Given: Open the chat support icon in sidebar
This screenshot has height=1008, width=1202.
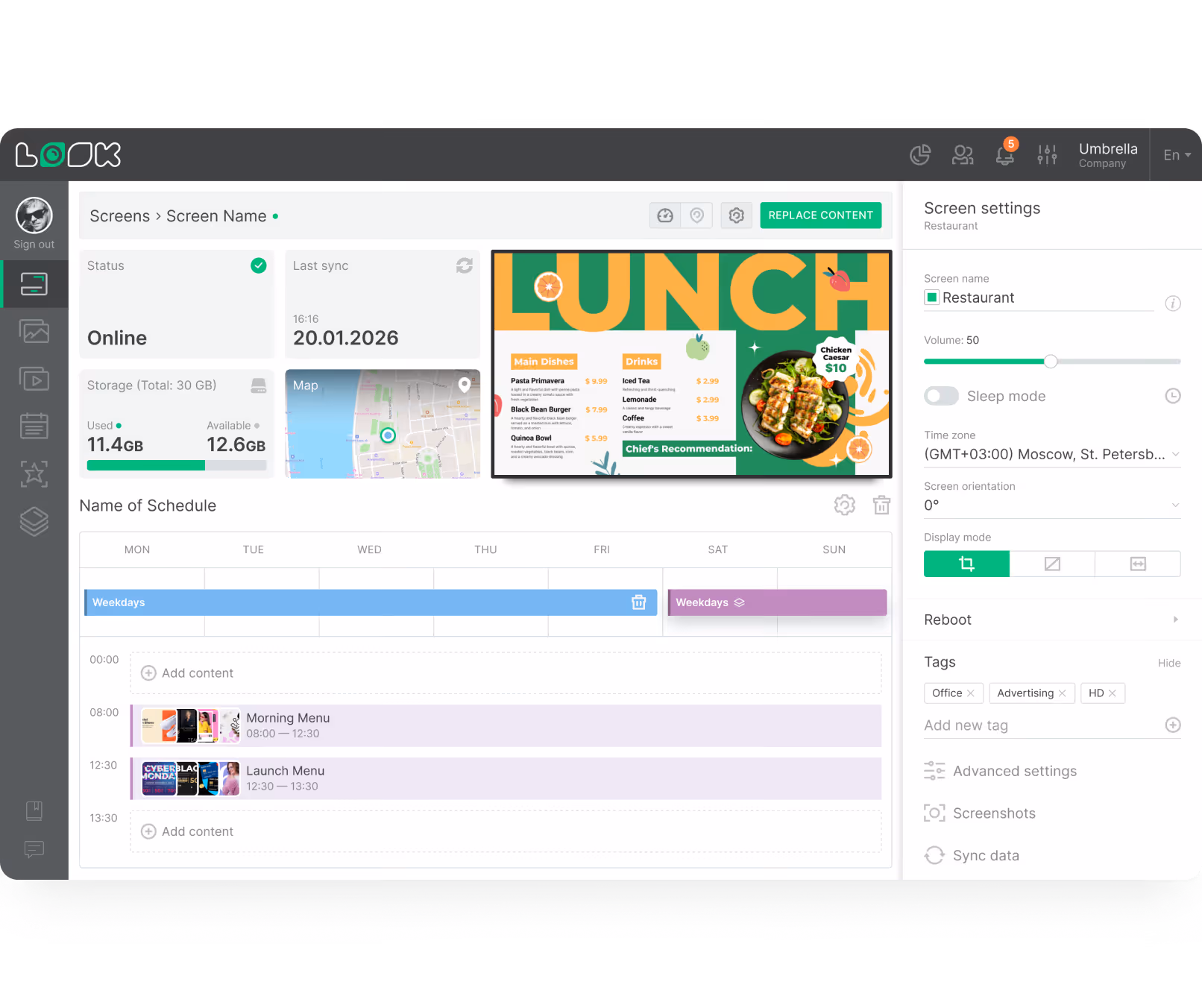Looking at the screenshot, I should [x=34, y=849].
